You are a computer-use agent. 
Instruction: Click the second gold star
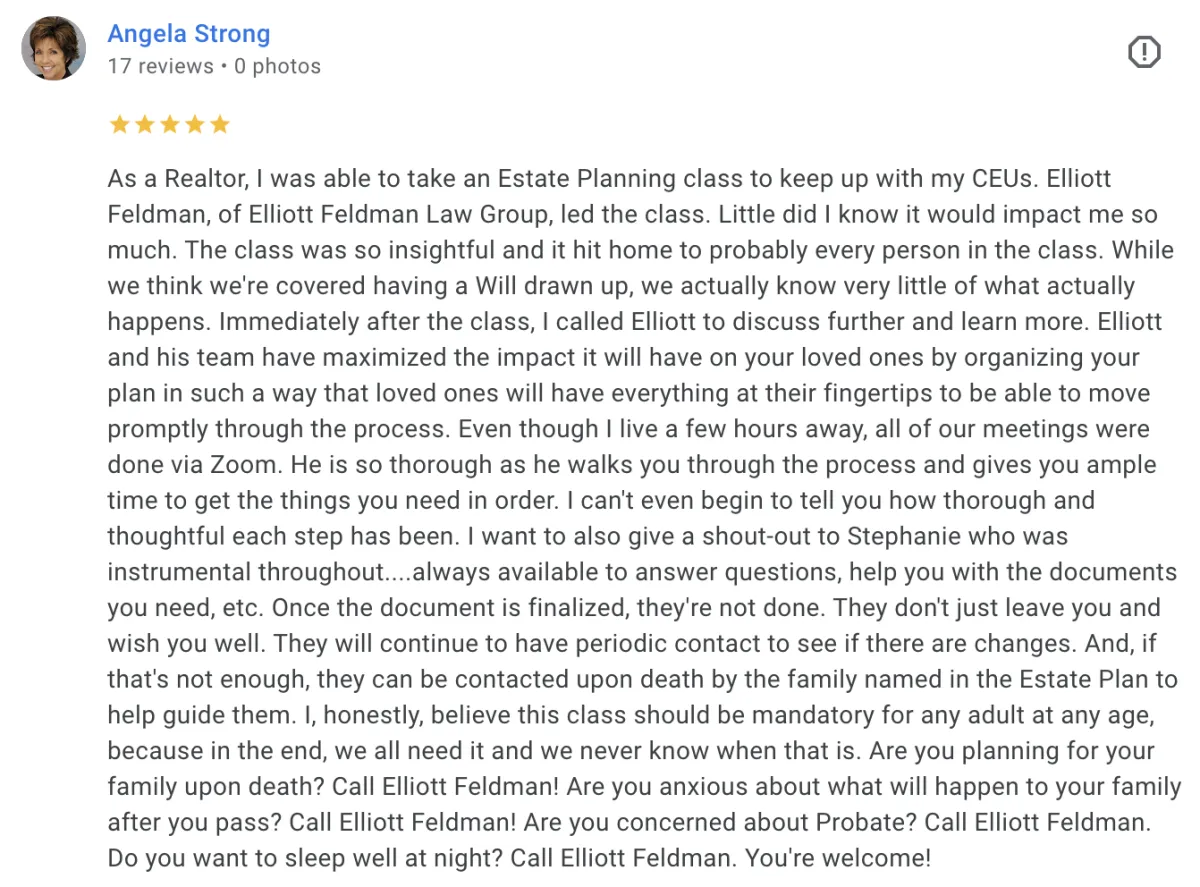[144, 125]
